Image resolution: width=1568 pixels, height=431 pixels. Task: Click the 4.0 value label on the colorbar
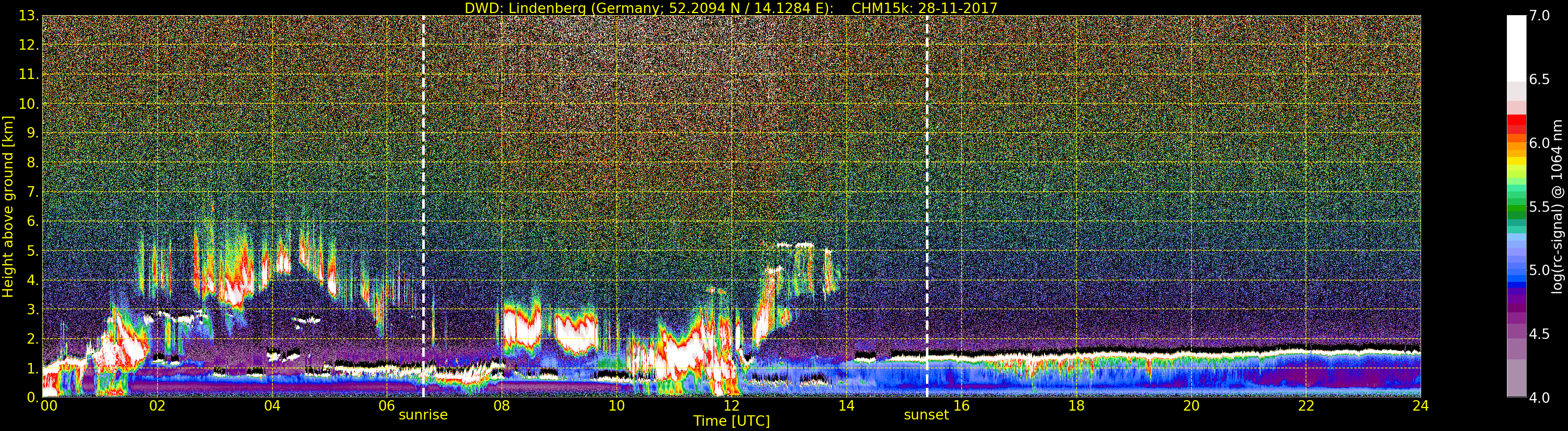[1539, 398]
